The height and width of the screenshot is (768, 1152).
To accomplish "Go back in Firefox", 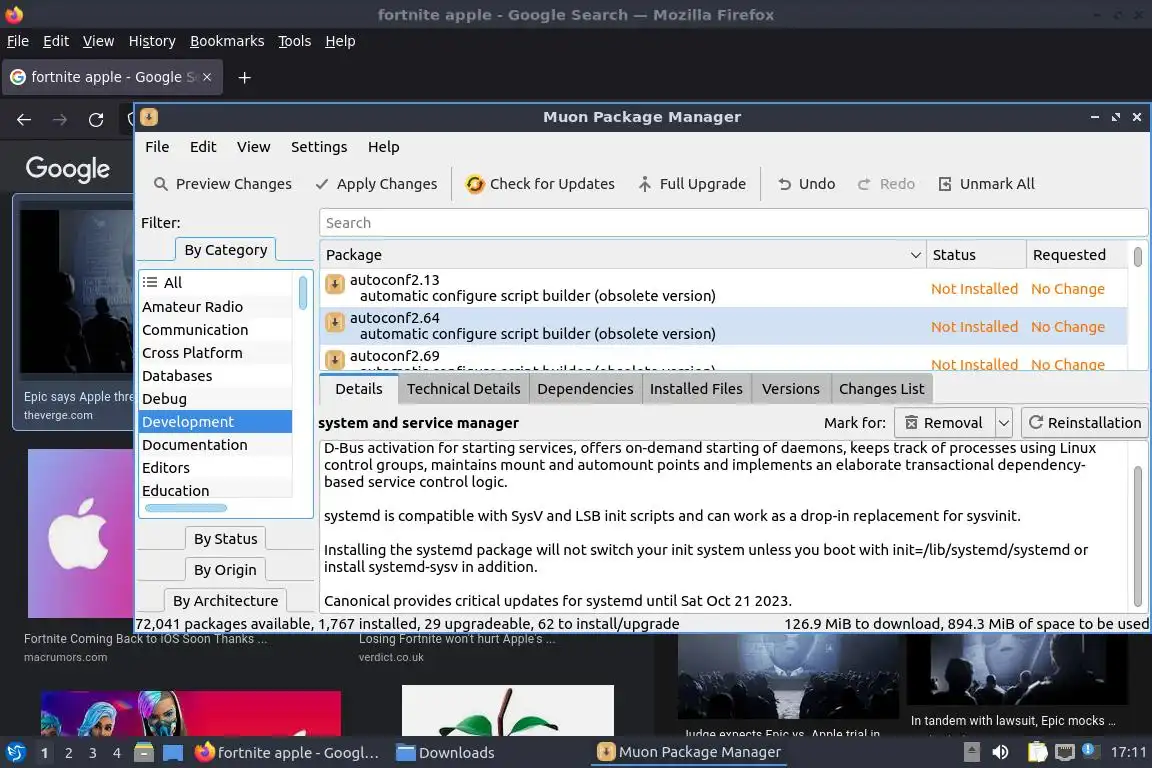I will pos(24,120).
